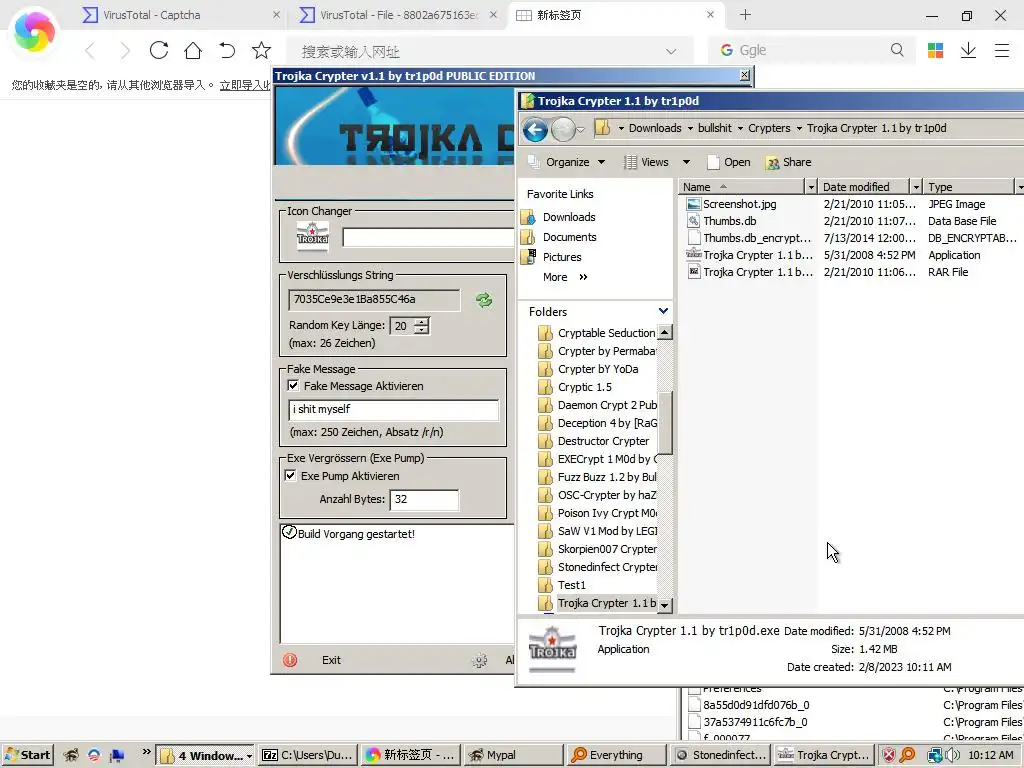Click Share in Explorer toolbar
1024x768 pixels.
[x=788, y=162]
